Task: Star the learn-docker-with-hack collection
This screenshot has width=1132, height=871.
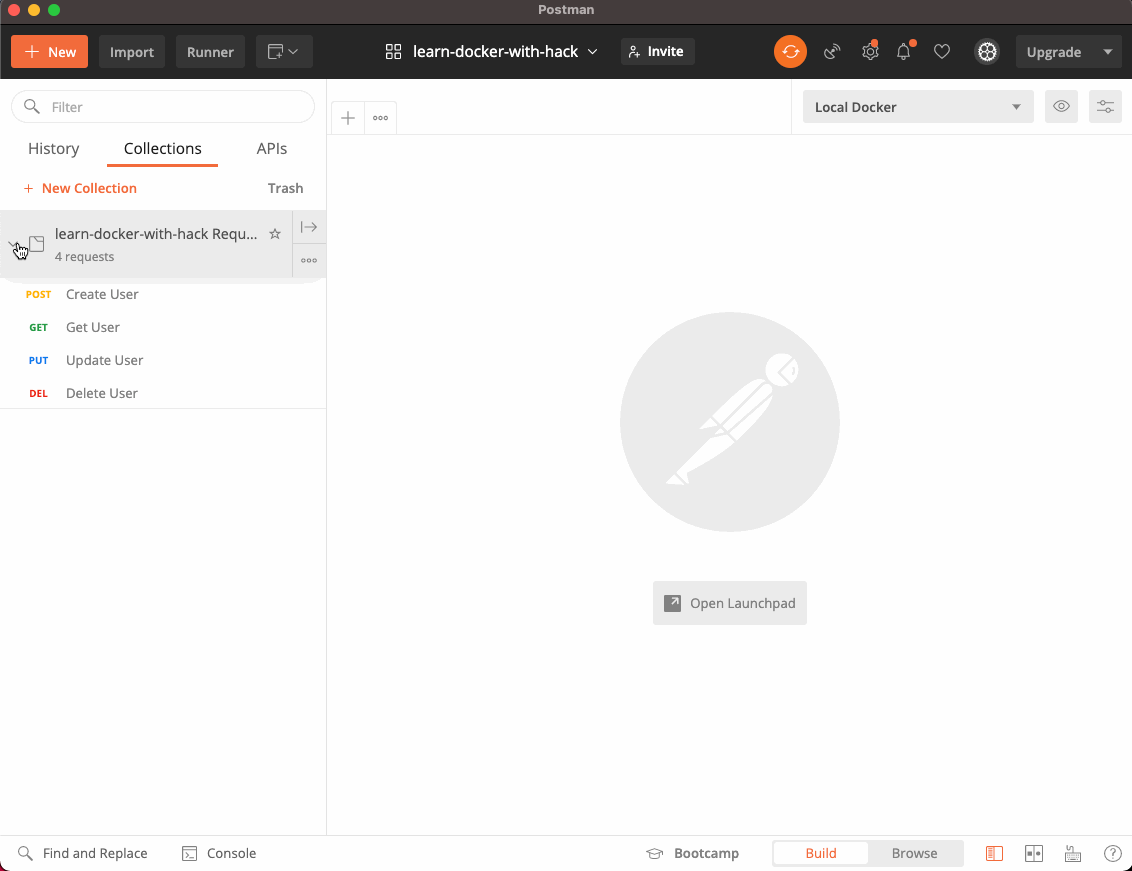Action: point(275,234)
